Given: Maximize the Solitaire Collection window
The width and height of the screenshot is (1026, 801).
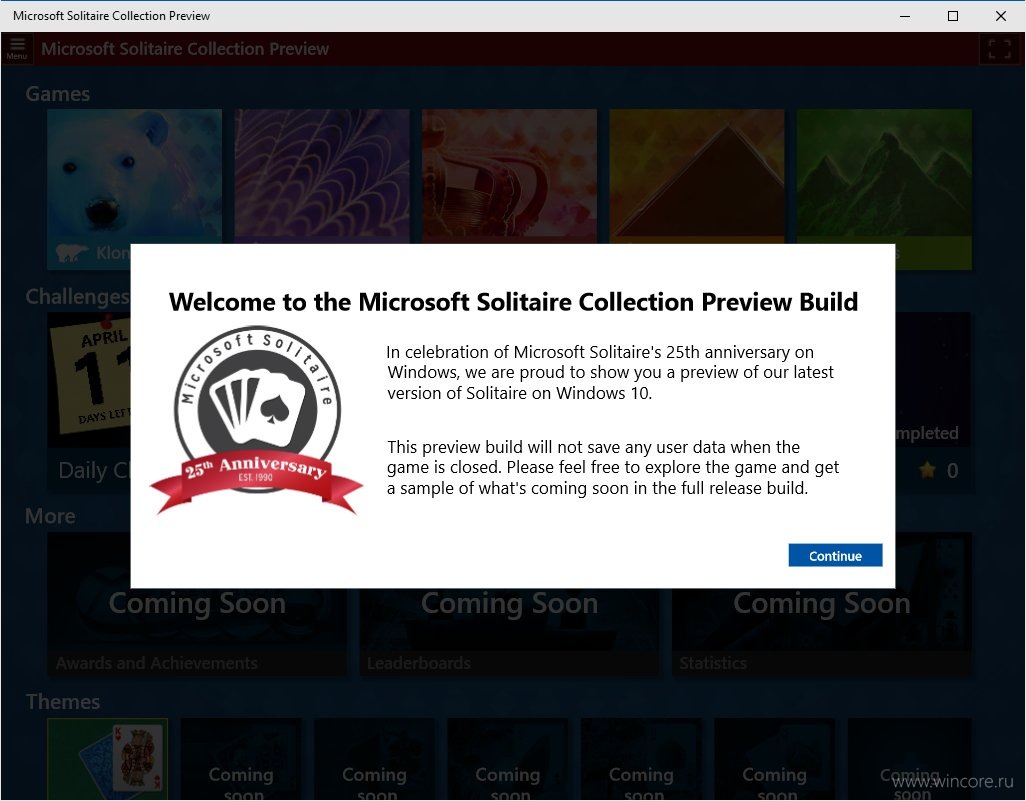Looking at the screenshot, I should (x=953, y=16).
